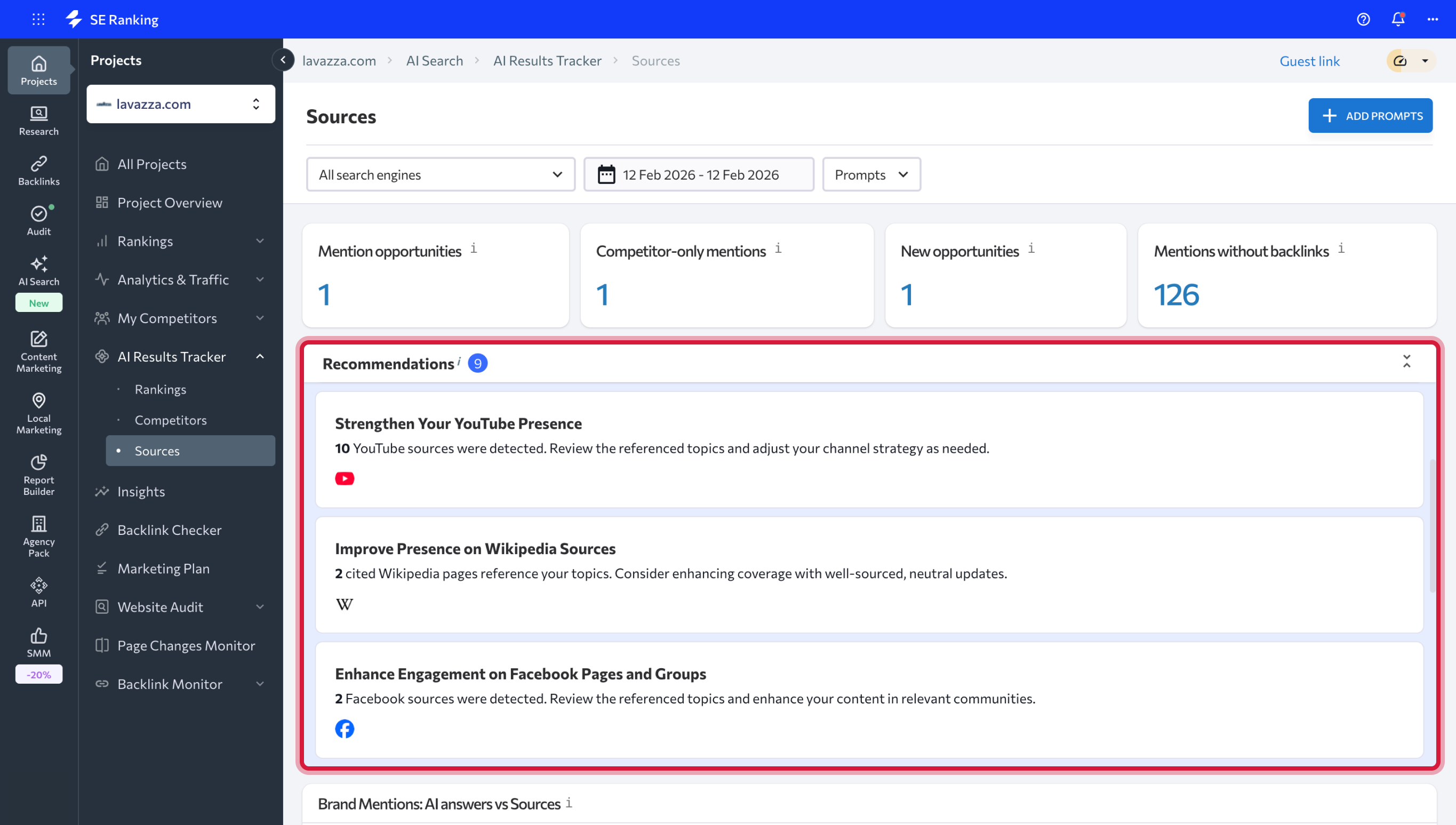Open the All search engines dropdown
1456x825 pixels.
coord(440,174)
